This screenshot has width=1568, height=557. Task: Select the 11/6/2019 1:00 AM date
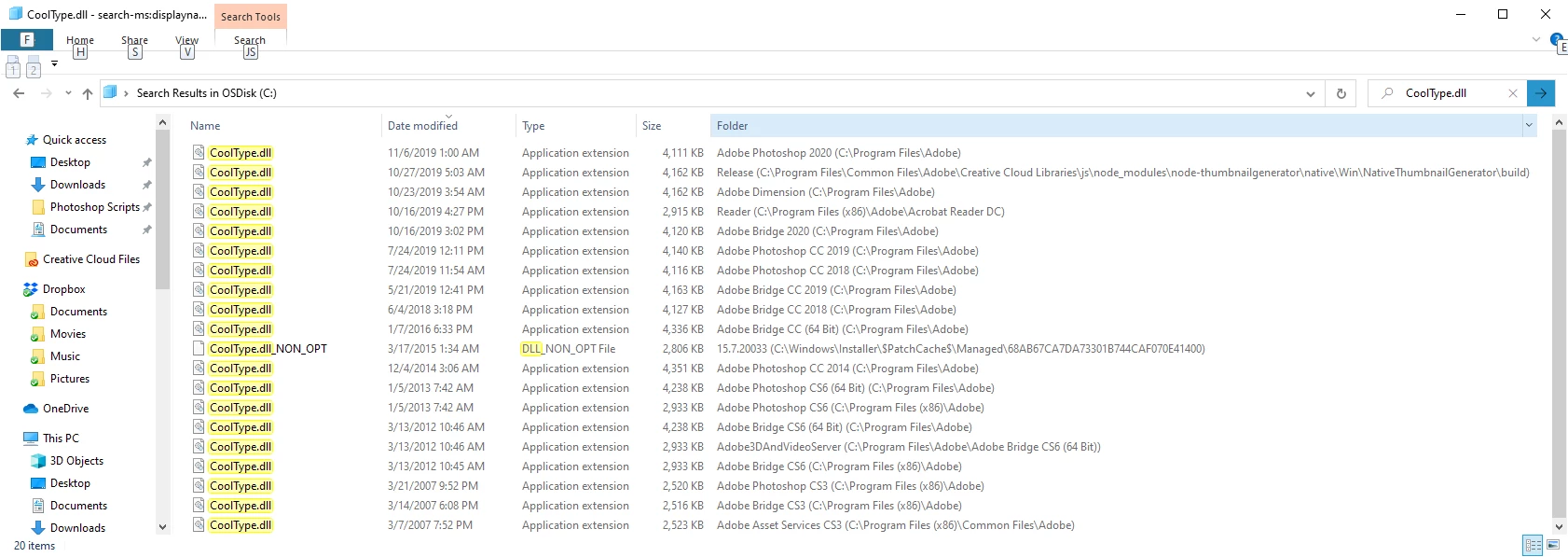(433, 153)
